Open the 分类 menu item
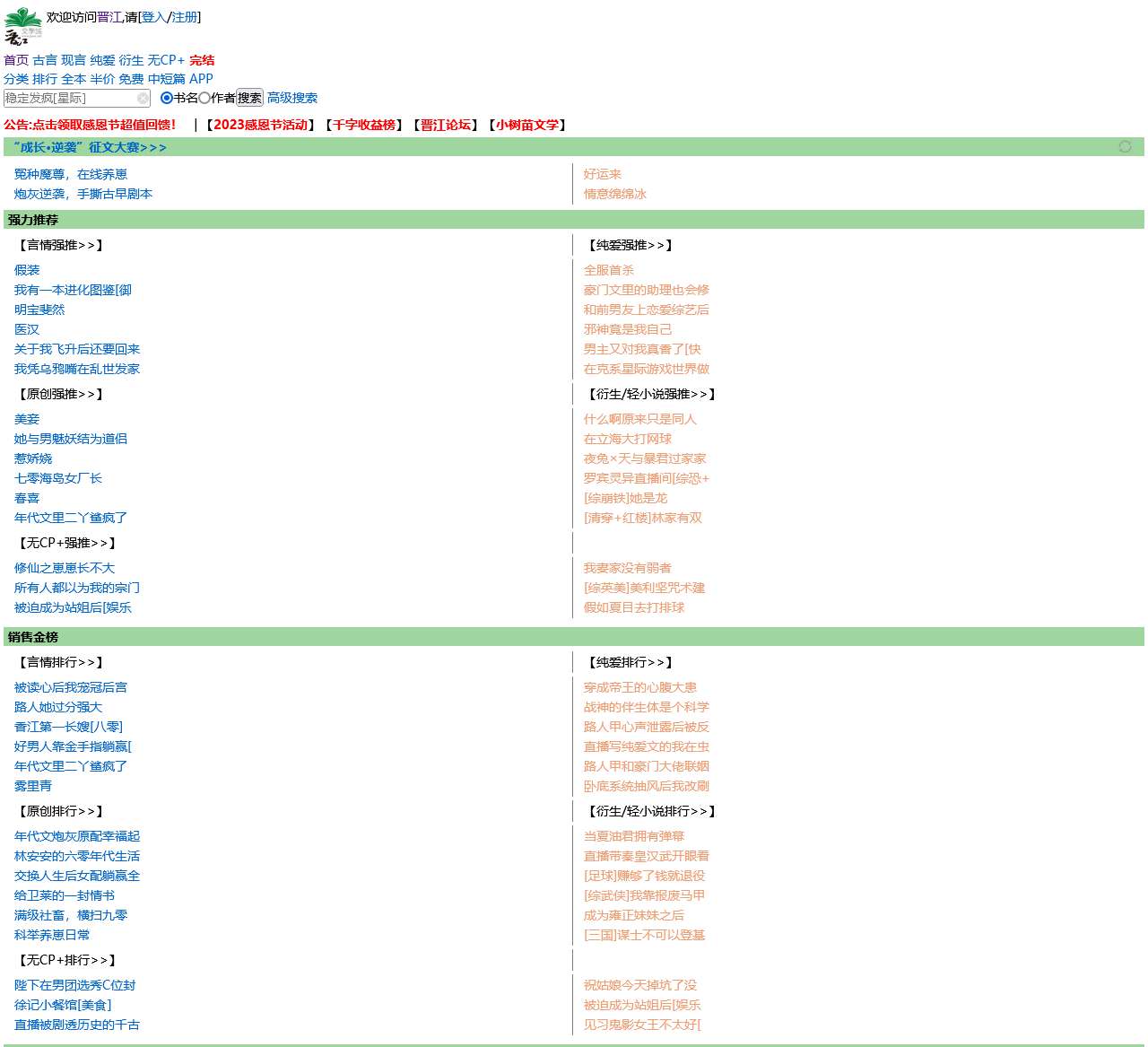 pos(16,79)
